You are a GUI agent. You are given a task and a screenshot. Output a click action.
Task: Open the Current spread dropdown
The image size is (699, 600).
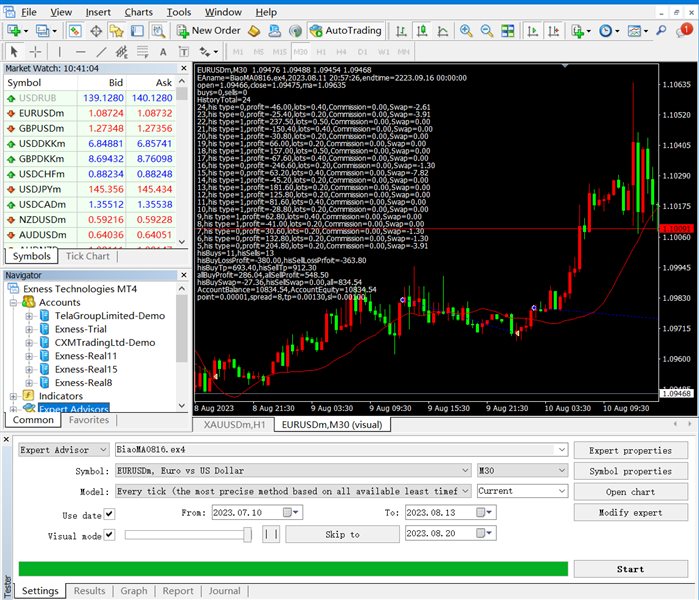coord(522,491)
